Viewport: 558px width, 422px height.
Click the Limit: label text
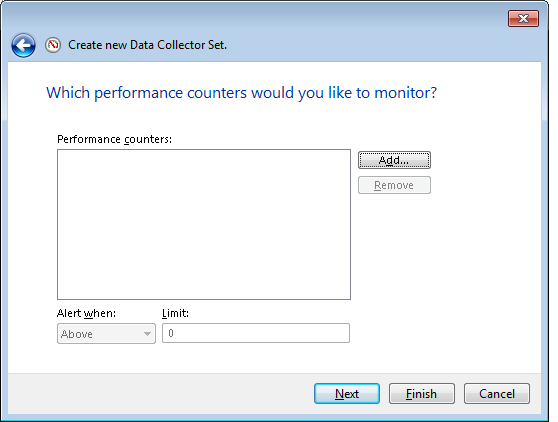(175, 313)
